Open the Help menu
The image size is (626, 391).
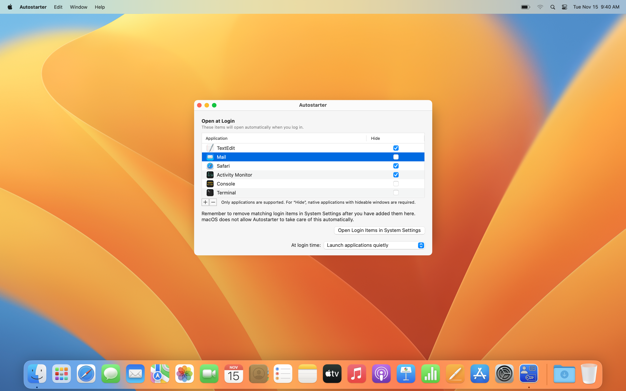[100, 7]
